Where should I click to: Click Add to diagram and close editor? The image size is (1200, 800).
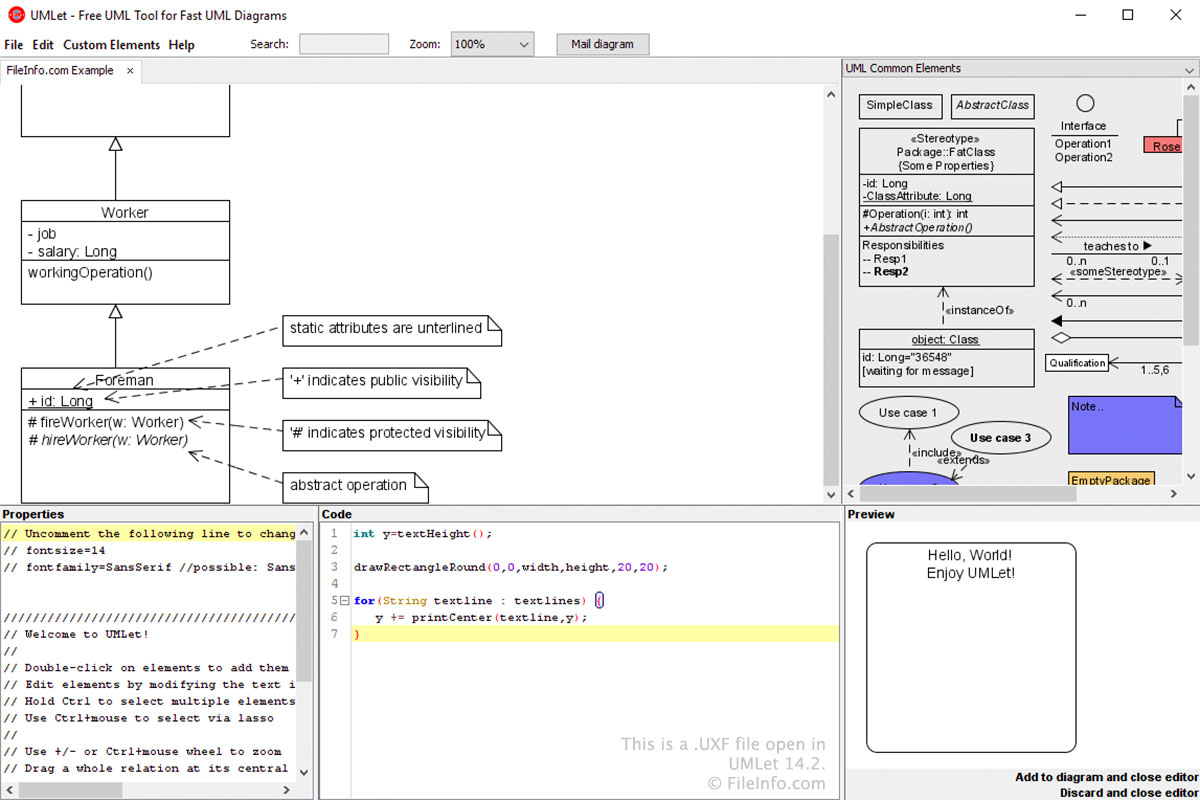pyautogui.click(x=1106, y=777)
